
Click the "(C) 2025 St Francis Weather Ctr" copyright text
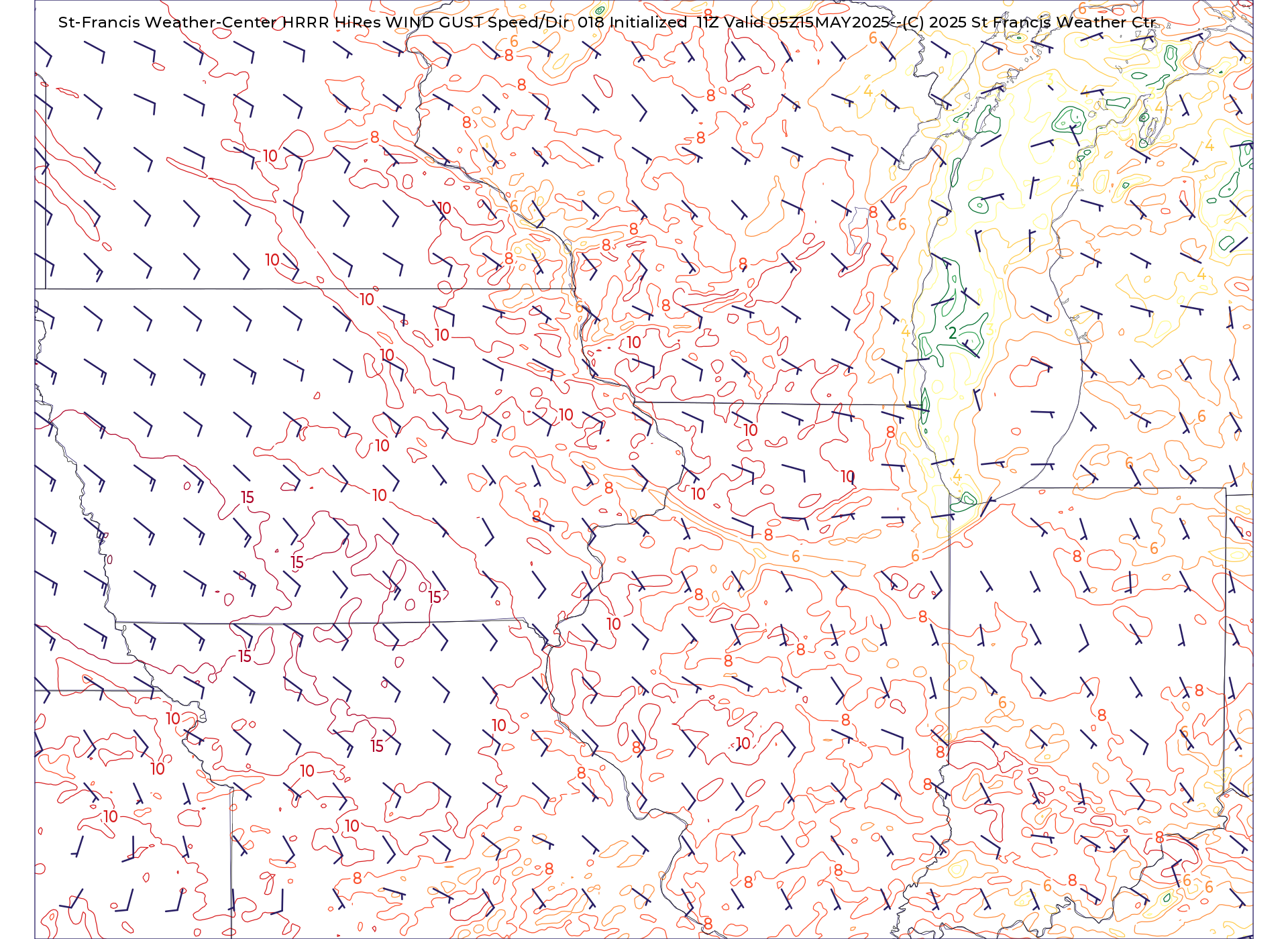pos(1030,22)
